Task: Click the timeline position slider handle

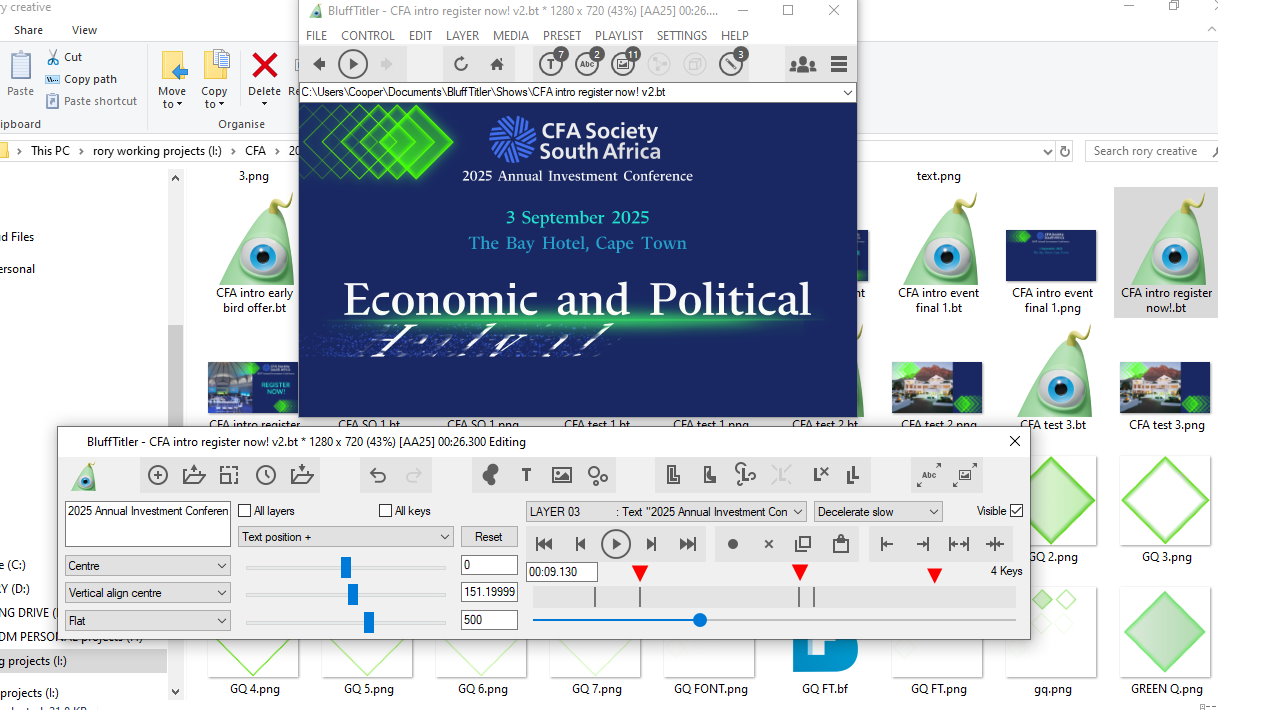Action: click(x=700, y=620)
